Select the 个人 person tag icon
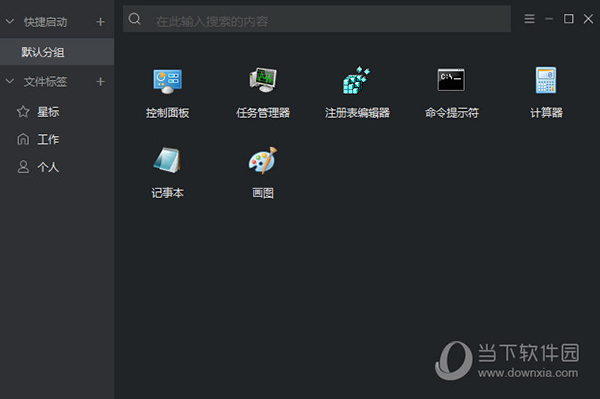Image resolution: width=600 pixels, height=399 pixels. pos(23,167)
